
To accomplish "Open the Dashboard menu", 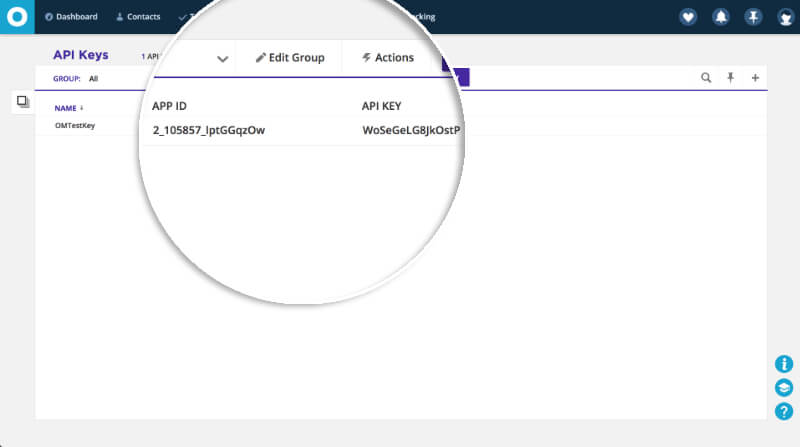I will click(71, 17).
